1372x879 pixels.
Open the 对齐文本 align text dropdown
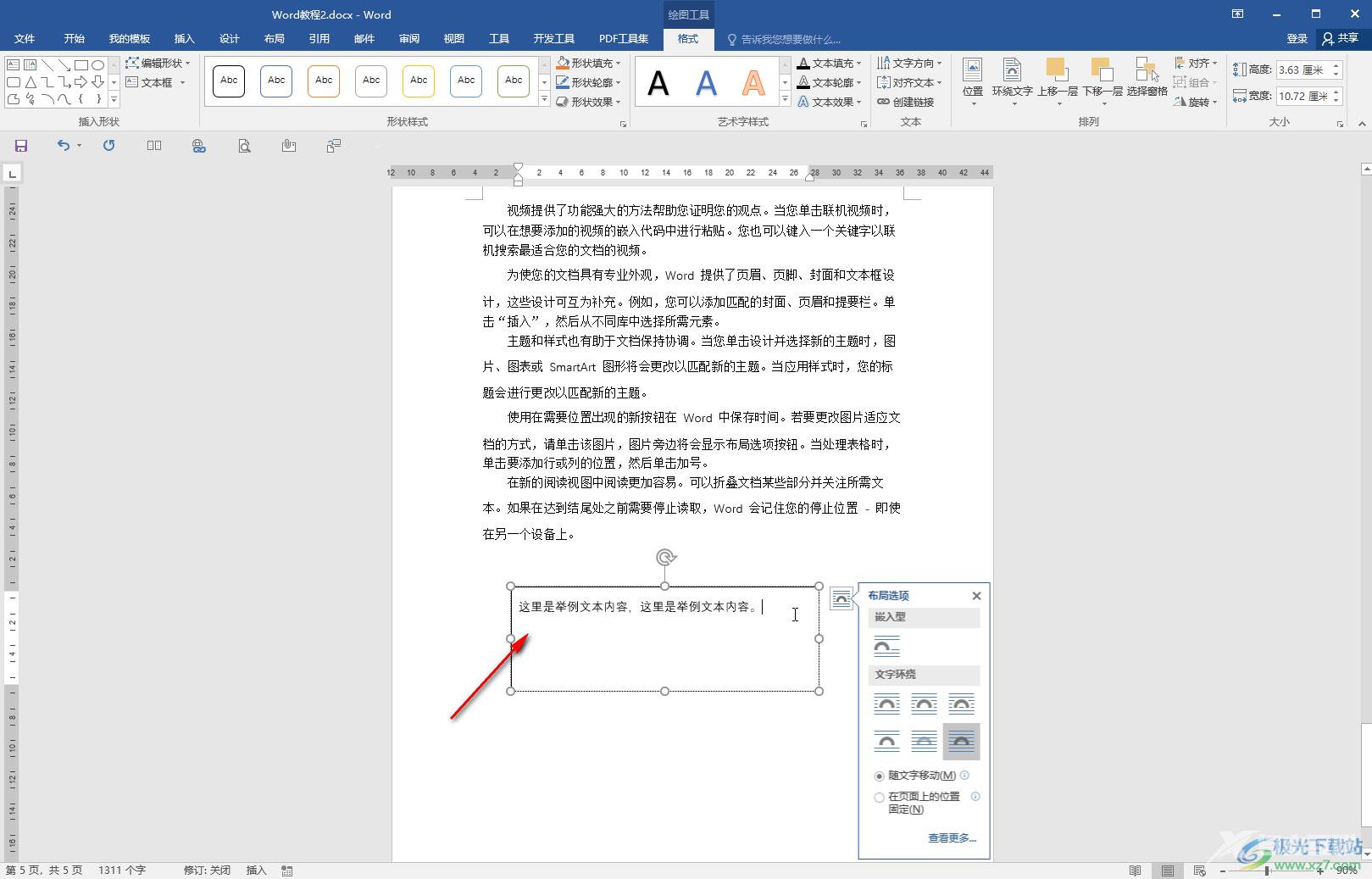coord(909,82)
